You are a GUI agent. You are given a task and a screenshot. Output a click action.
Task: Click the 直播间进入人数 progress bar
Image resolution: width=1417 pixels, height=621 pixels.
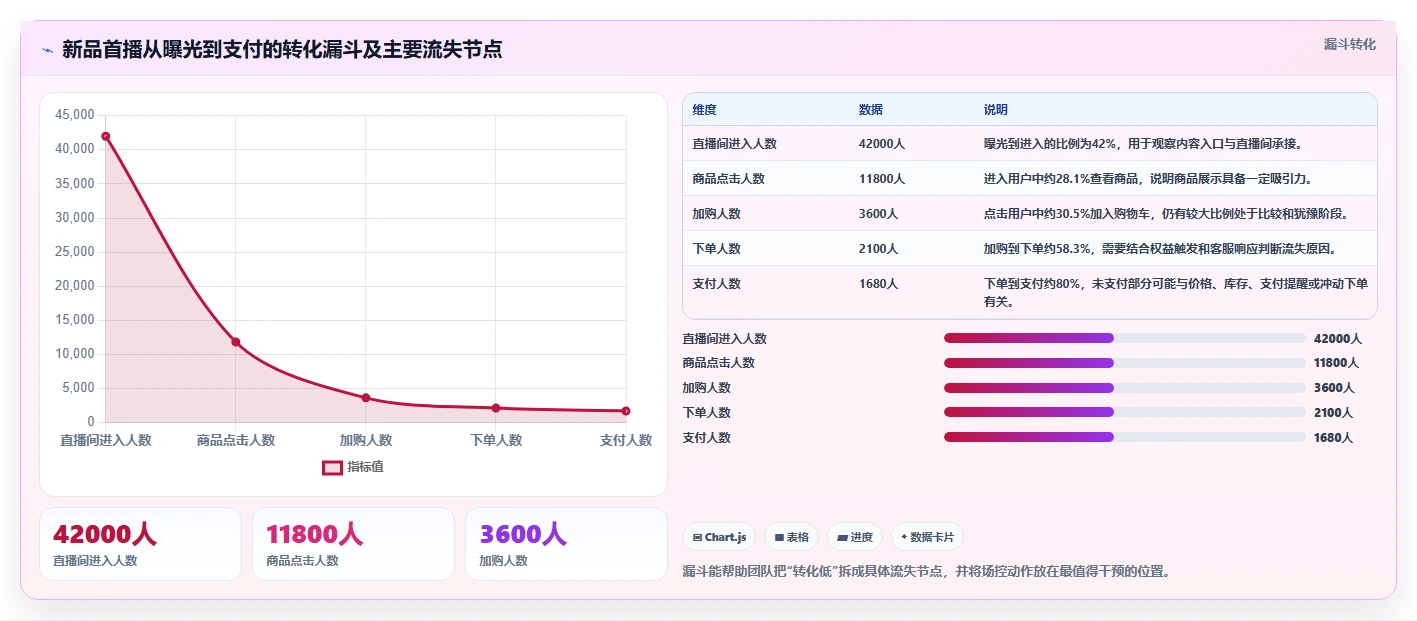point(1125,338)
